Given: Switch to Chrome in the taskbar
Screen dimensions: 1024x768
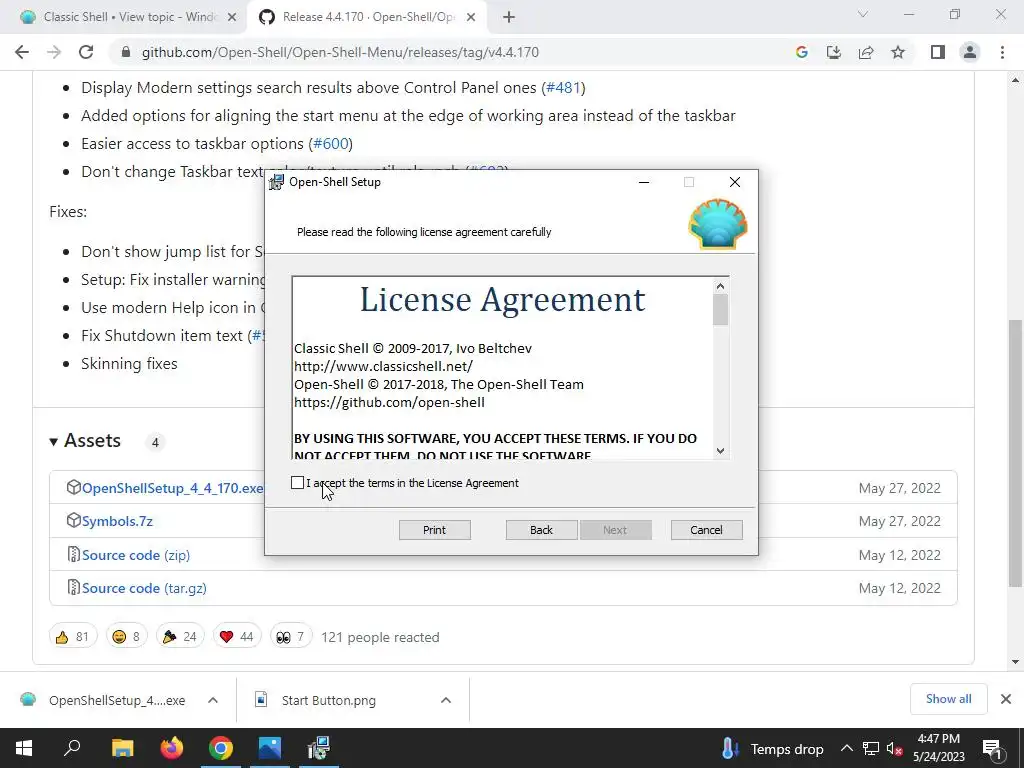Looking at the screenshot, I should [221, 748].
